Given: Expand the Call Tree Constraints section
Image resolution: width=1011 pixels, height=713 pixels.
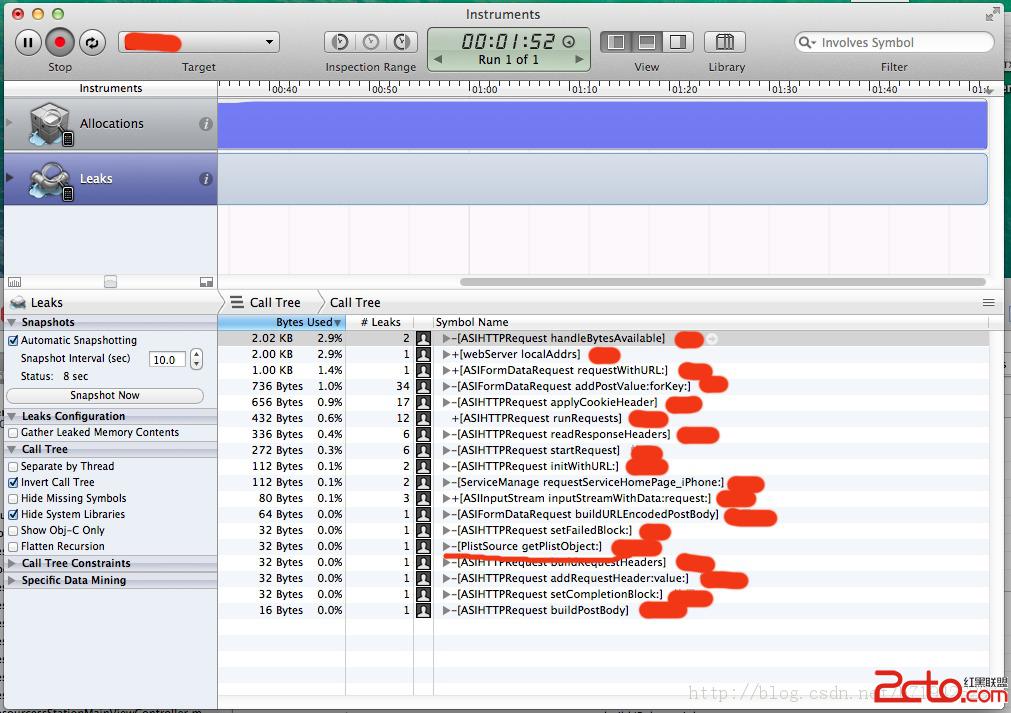Looking at the screenshot, I should pyautogui.click(x=12, y=564).
